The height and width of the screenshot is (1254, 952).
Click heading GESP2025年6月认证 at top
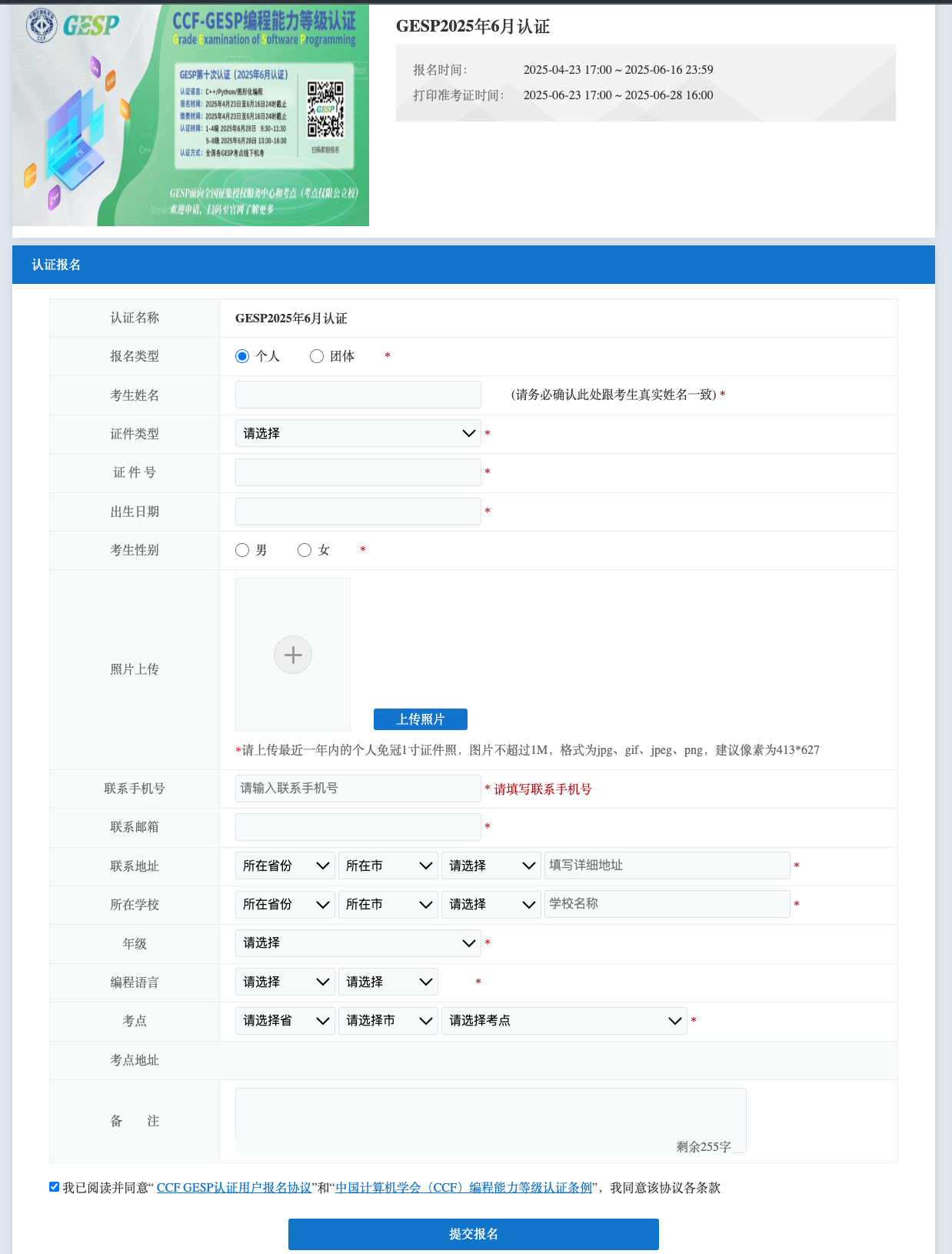coord(473,26)
